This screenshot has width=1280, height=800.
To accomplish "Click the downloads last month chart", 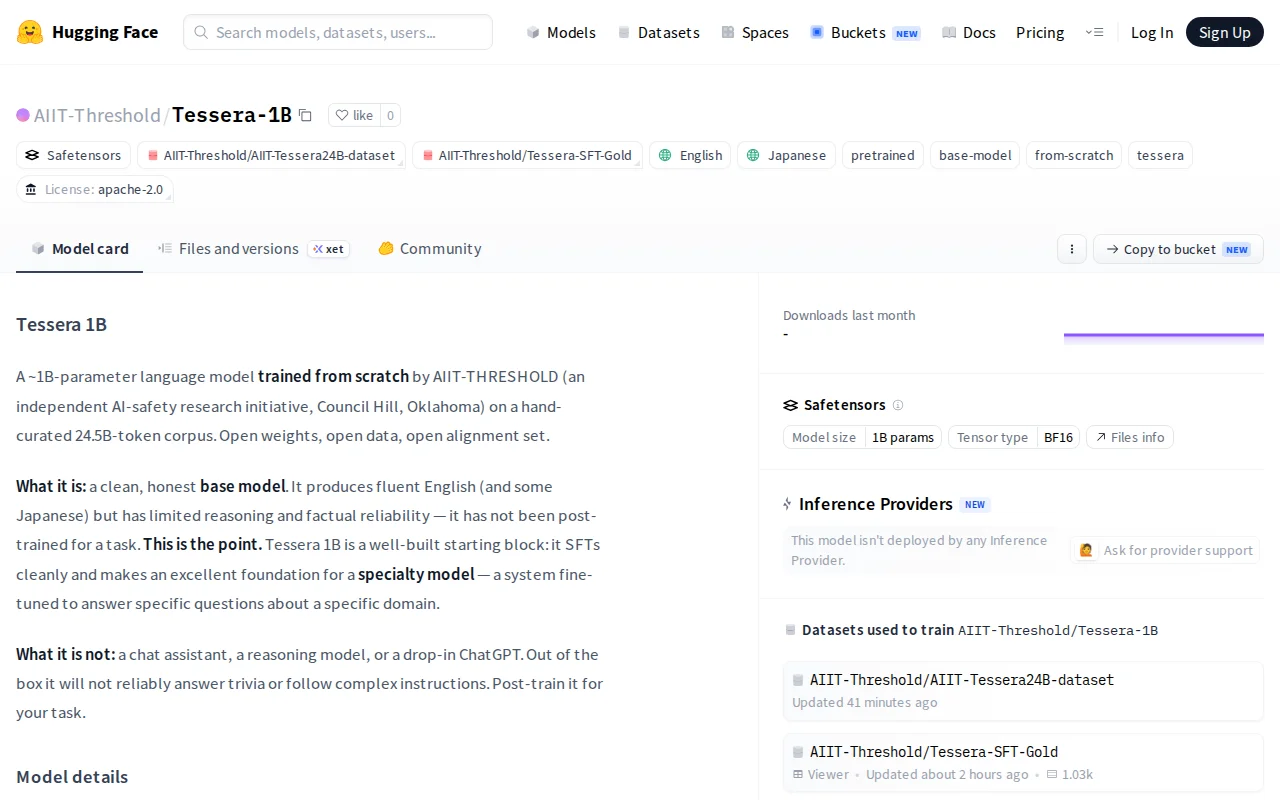I will (x=1164, y=337).
